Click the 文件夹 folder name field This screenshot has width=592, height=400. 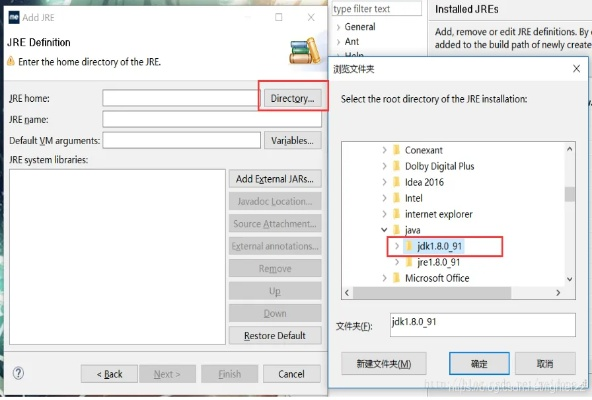pyautogui.click(x=483, y=325)
